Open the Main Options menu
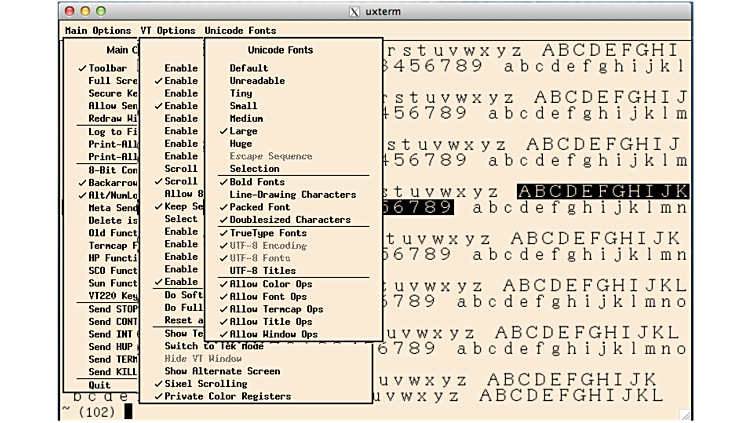This screenshot has width=752, height=423. (x=98, y=31)
